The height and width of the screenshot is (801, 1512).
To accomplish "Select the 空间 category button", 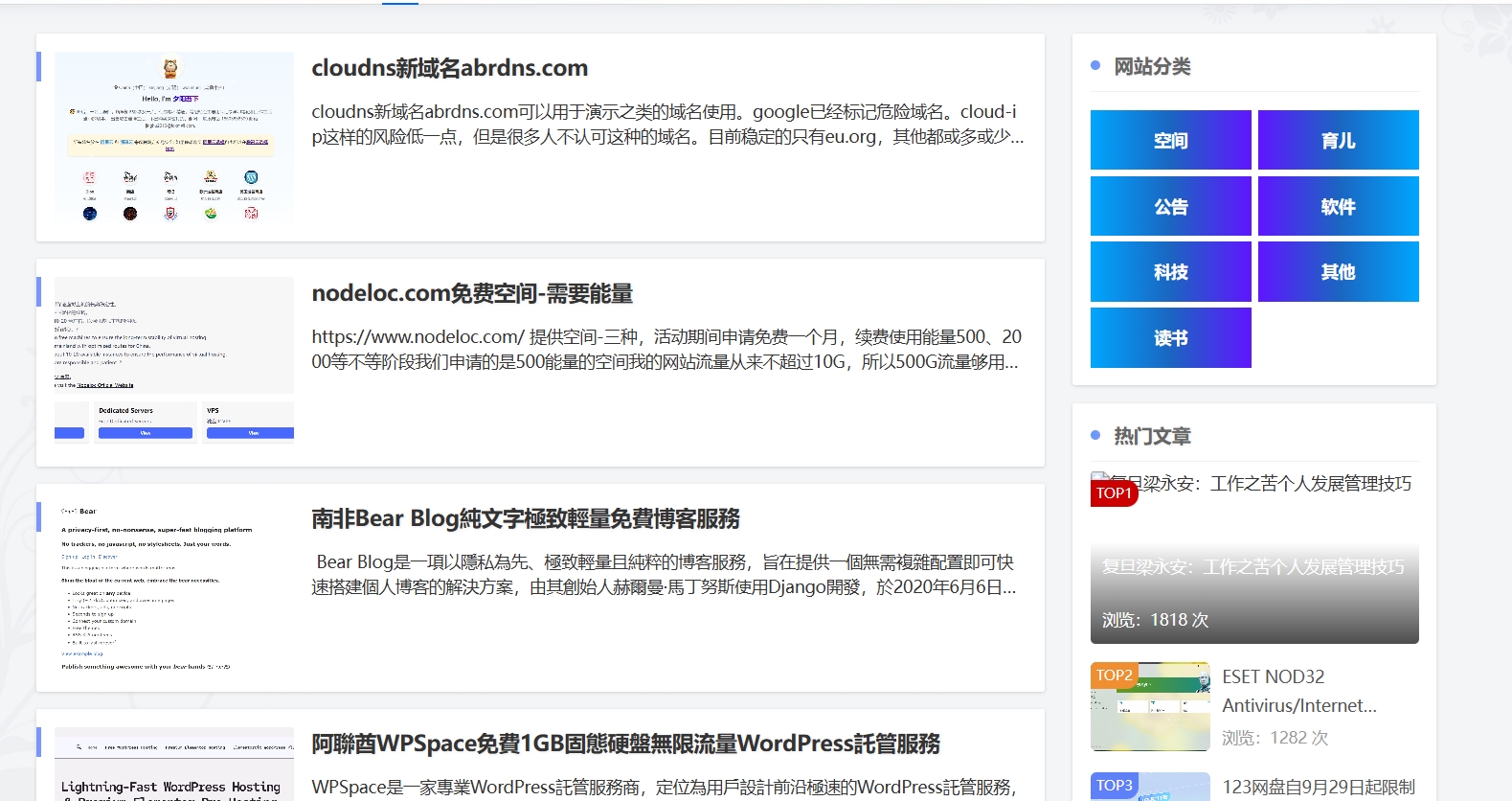I will click(x=1170, y=140).
